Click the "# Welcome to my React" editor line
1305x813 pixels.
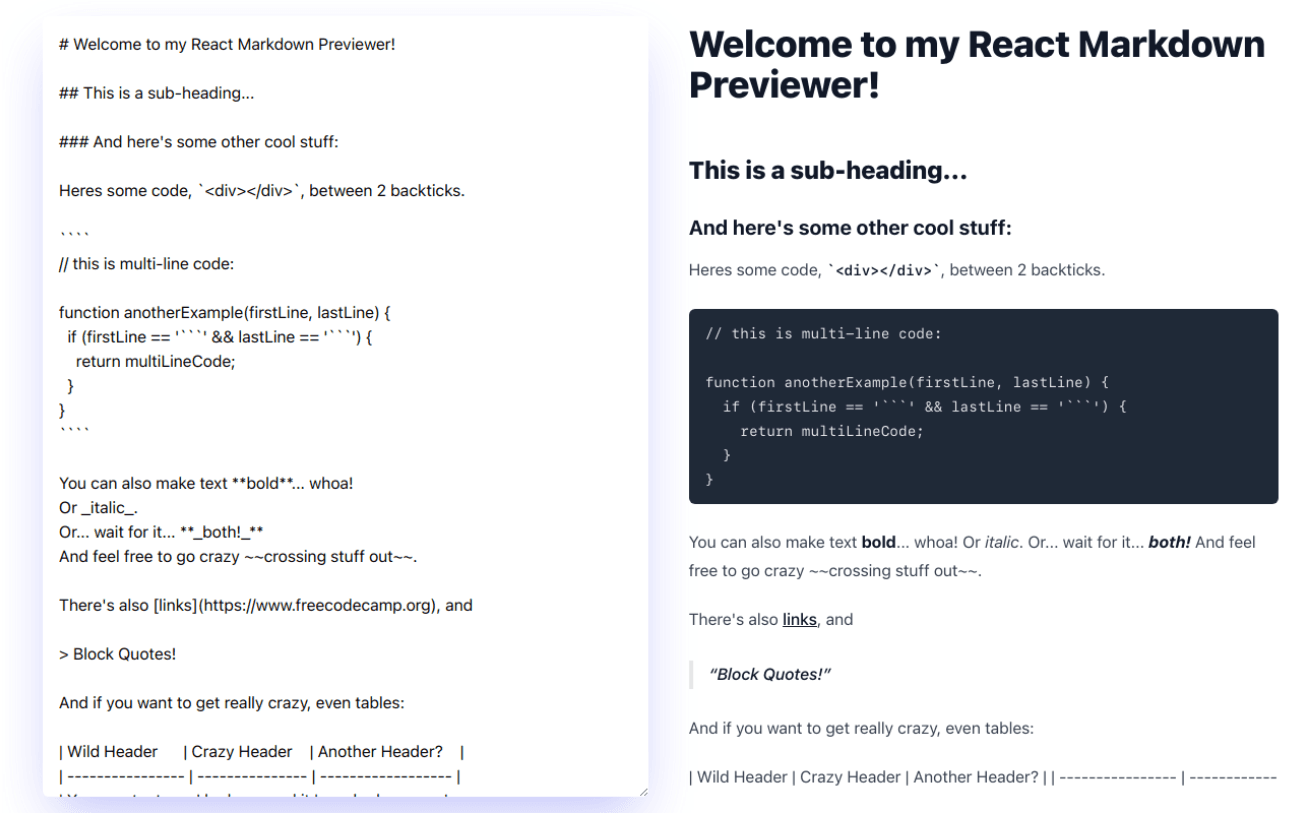(x=227, y=44)
